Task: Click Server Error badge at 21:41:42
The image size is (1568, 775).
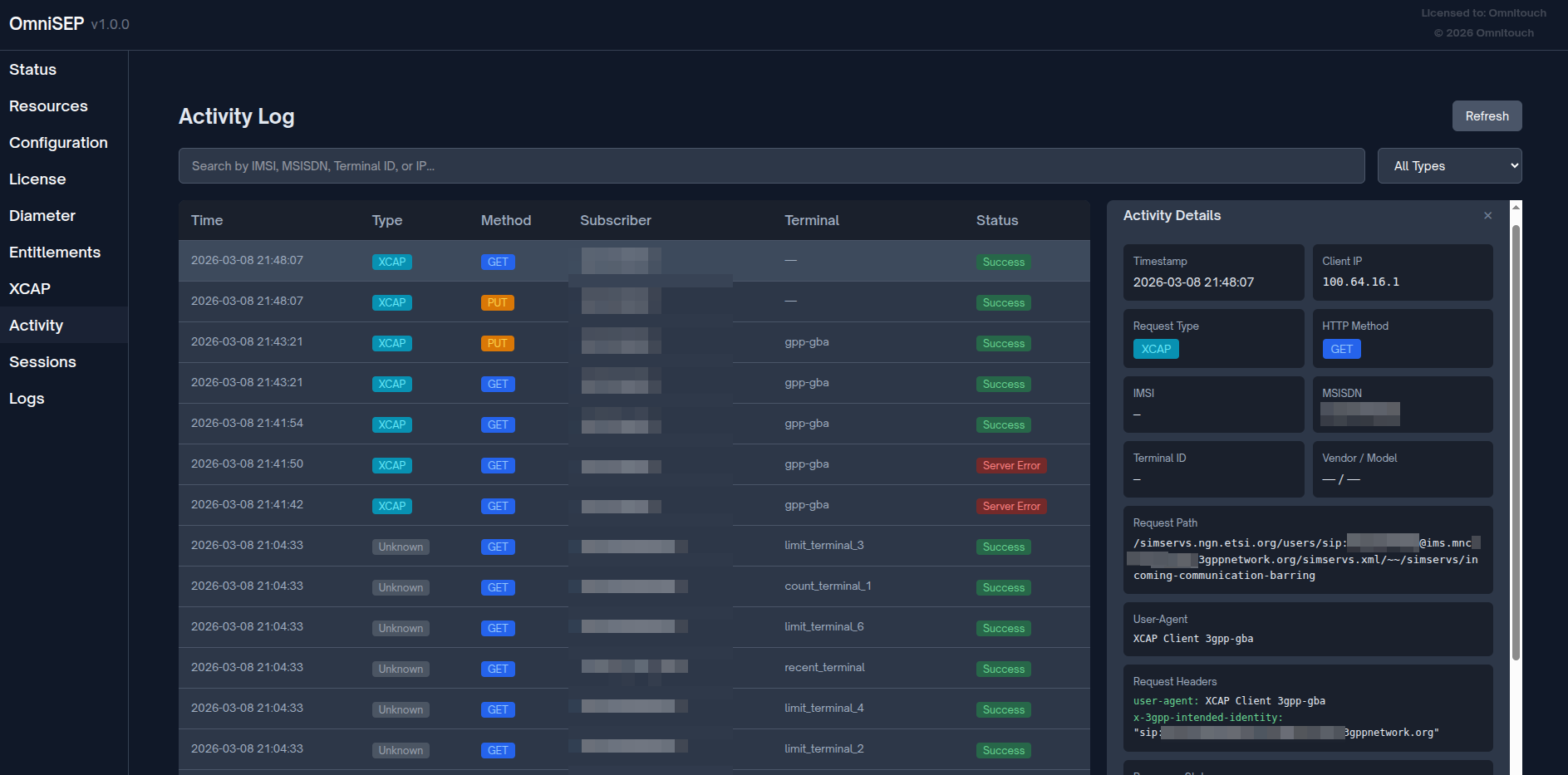Action: pyautogui.click(x=1010, y=507)
